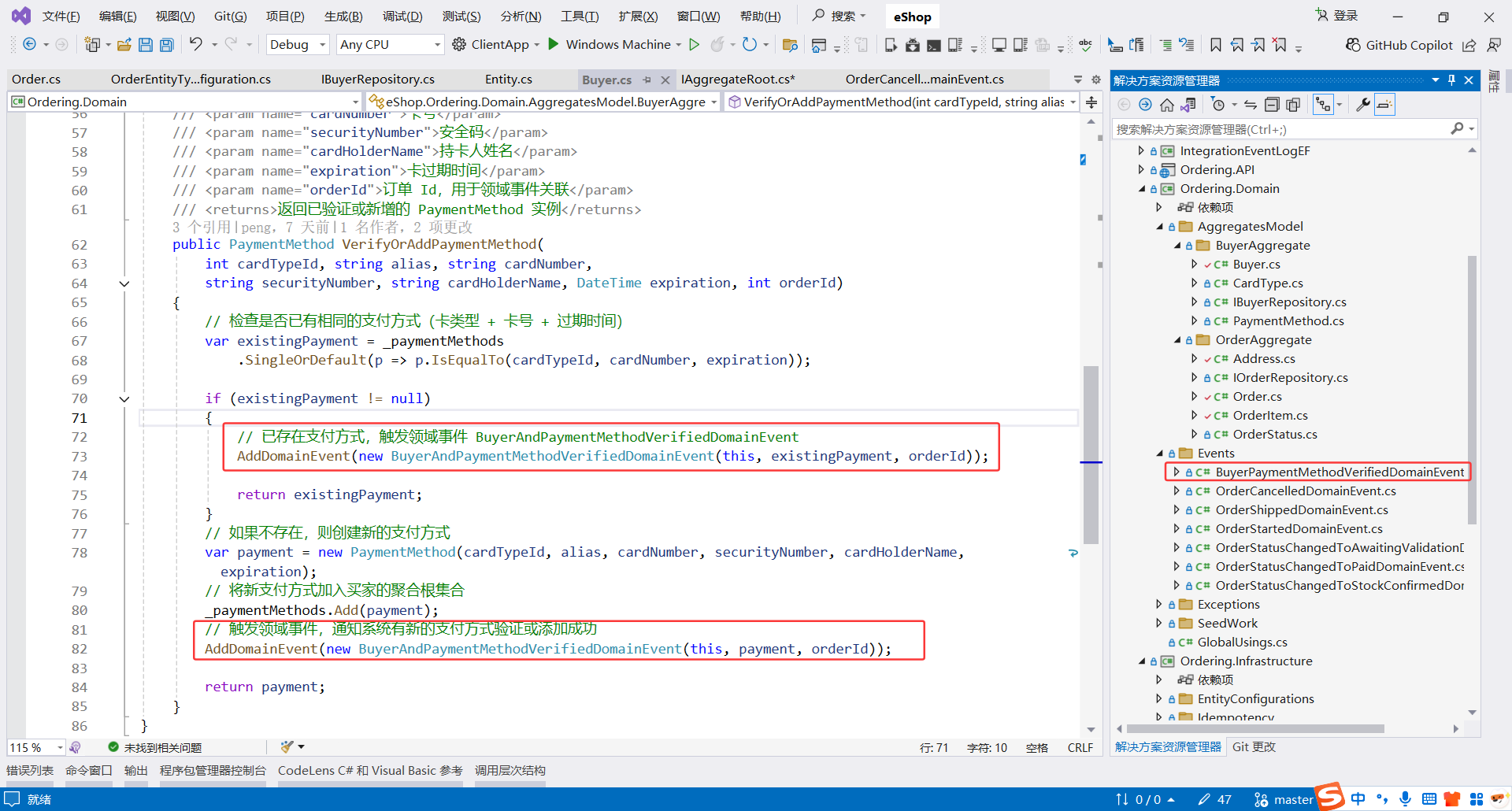This screenshot has height=811, width=1512.
Task: Undo the last edit
Action: click(196, 44)
